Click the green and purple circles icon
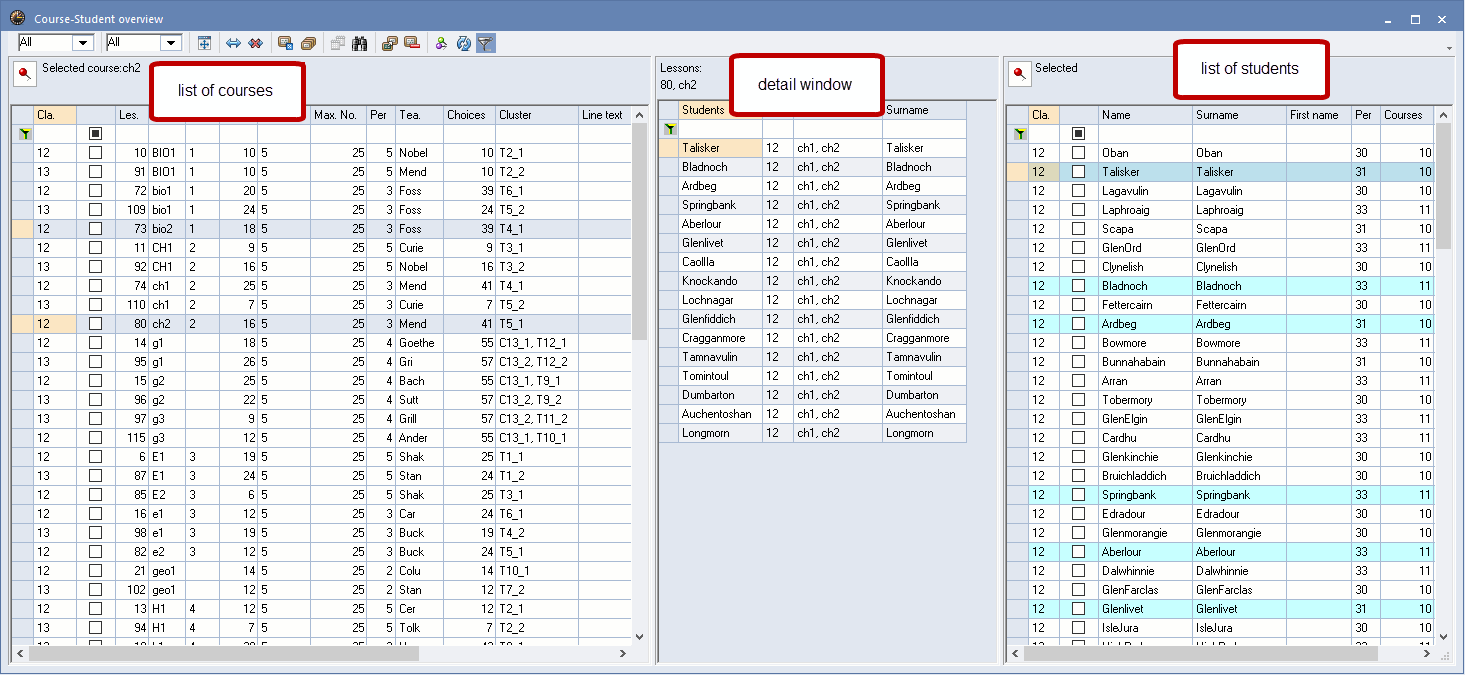The image size is (1465, 675). 440,43
